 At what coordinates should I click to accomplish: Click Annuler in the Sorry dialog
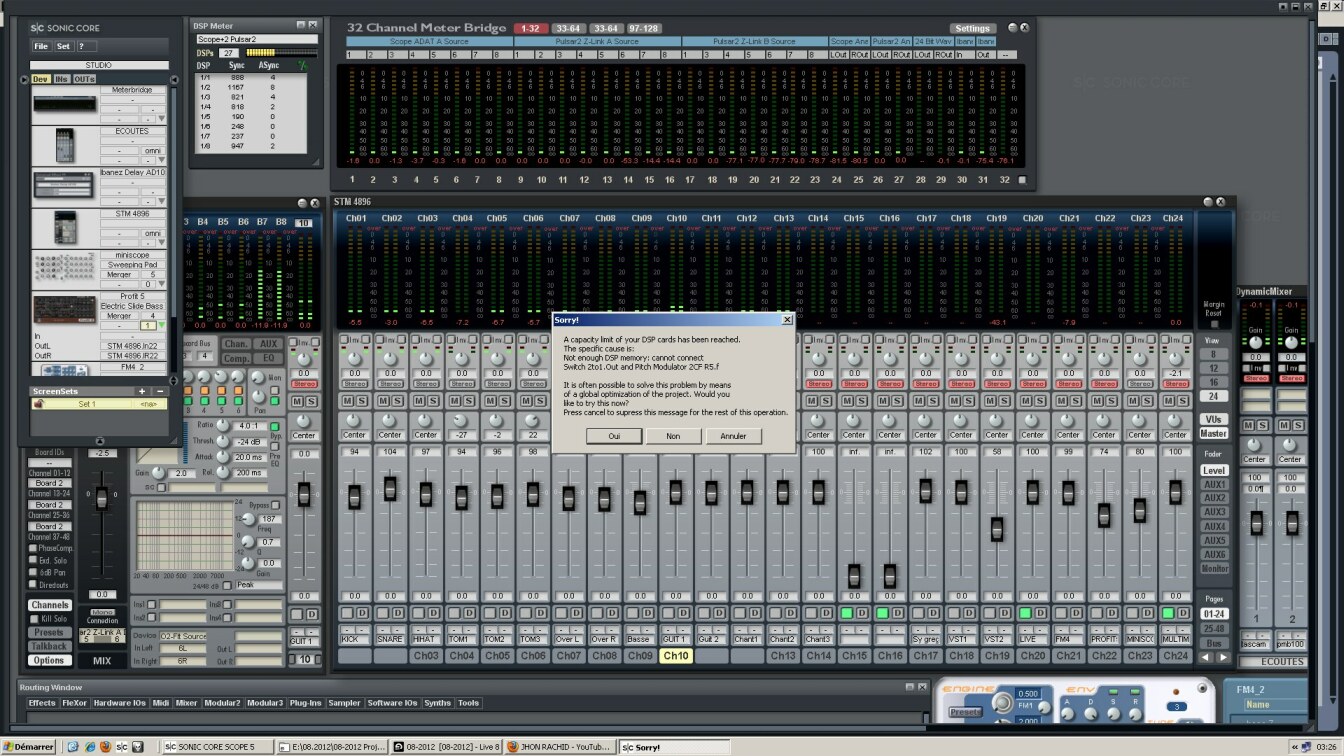[733, 436]
